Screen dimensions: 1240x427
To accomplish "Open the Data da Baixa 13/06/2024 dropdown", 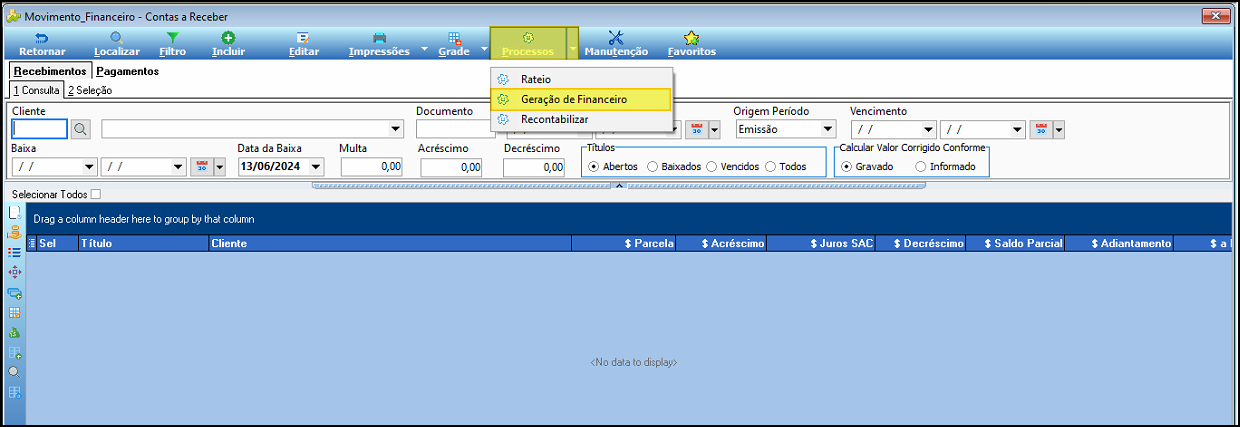I will coord(316,167).
